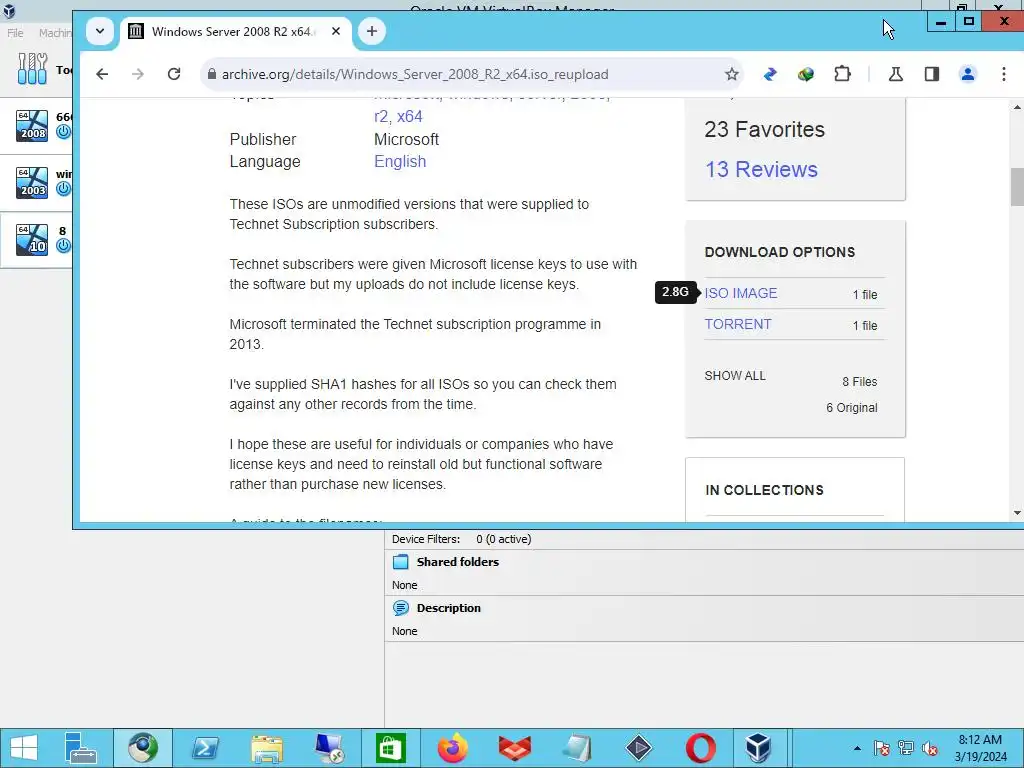Download the TORRENT option
1024x768 pixels.
[x=737, y=324]
